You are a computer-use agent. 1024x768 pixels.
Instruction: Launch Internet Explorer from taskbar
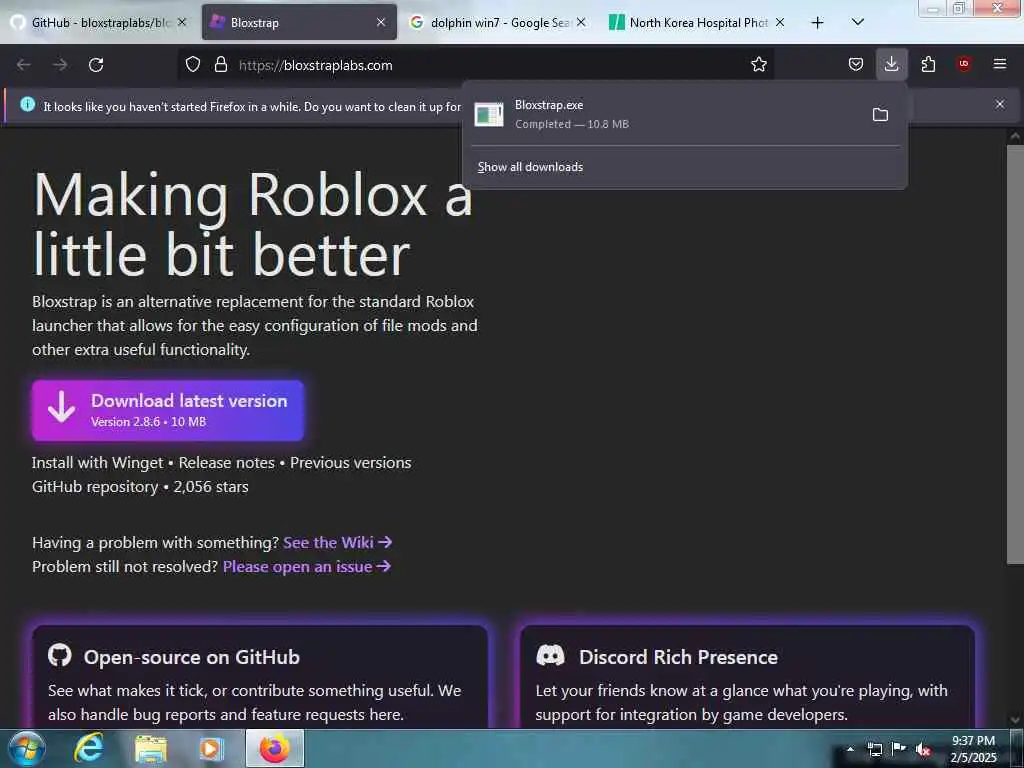tap(89, 748)
